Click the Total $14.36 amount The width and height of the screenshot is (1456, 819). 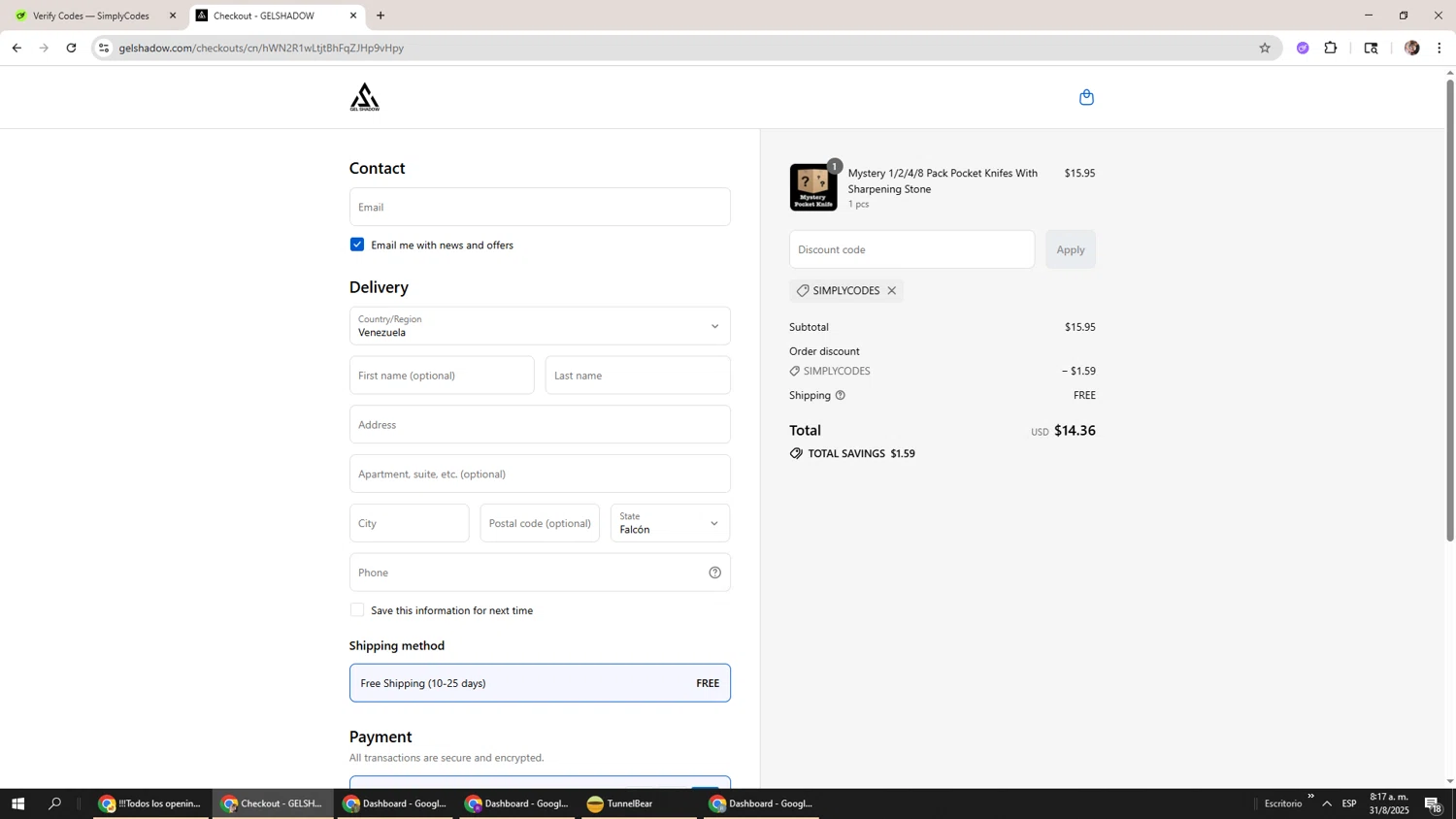pos(1075,430)
